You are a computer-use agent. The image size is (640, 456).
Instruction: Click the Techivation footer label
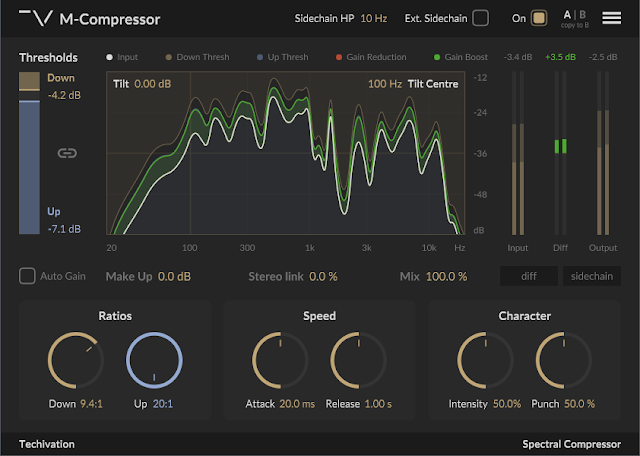pyautogui.click(x=47, y=444)
